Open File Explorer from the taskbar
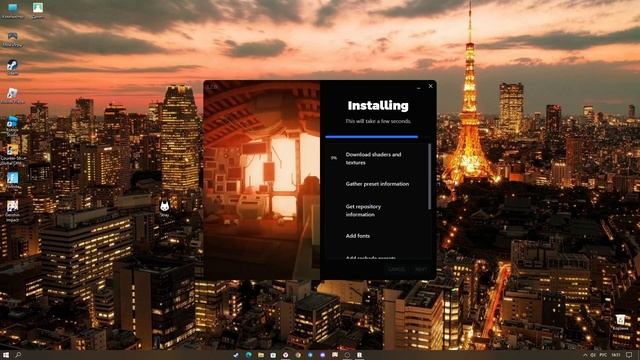The width and height of the screenshot is (640, 360). tap(261, 355)
